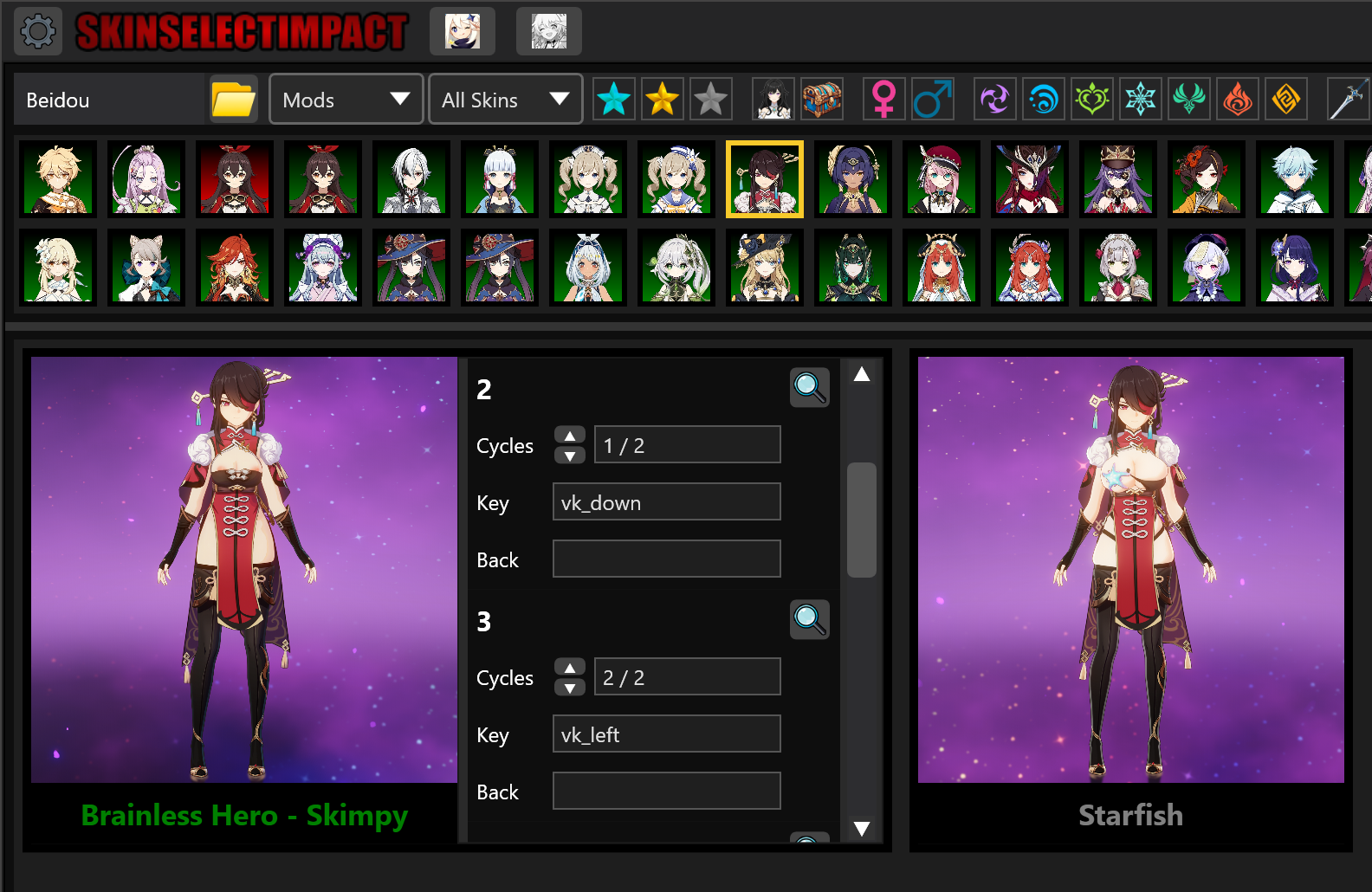Open the Mods dropdown
This screenshot has height=892, width=1372.
tap(346, 99)
